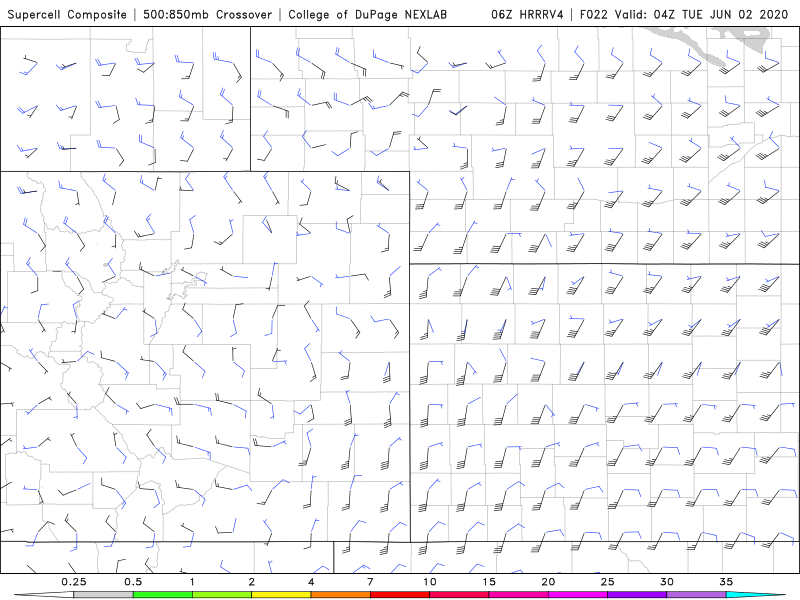Select the lime green swatch between 1 and 2

tap(222, 595)
